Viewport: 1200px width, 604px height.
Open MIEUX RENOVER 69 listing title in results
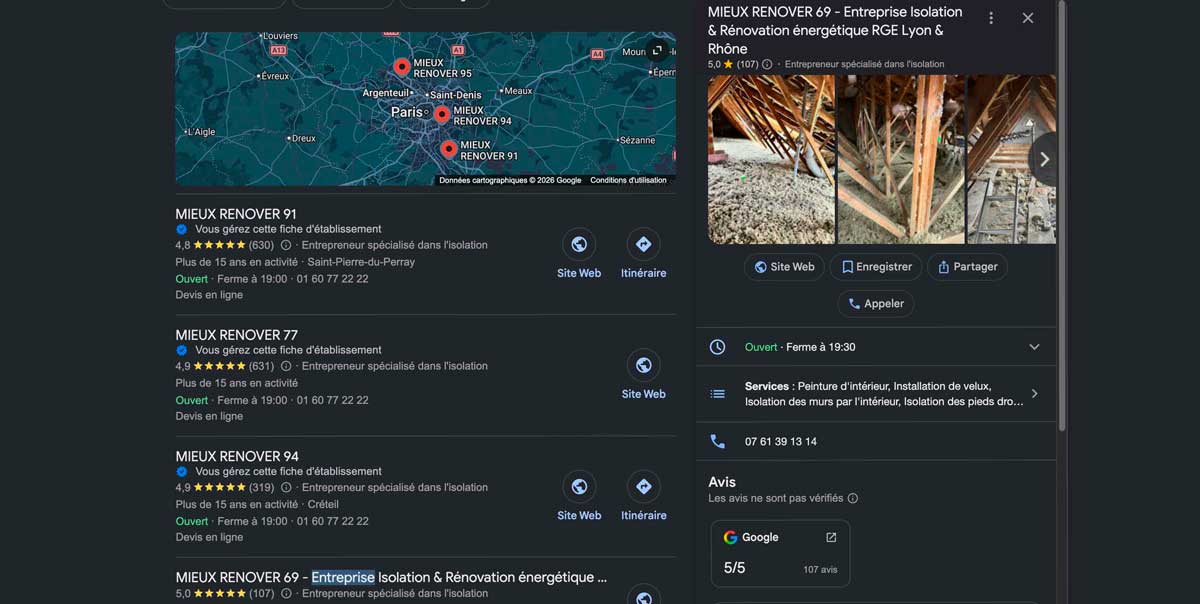[391, 577]
